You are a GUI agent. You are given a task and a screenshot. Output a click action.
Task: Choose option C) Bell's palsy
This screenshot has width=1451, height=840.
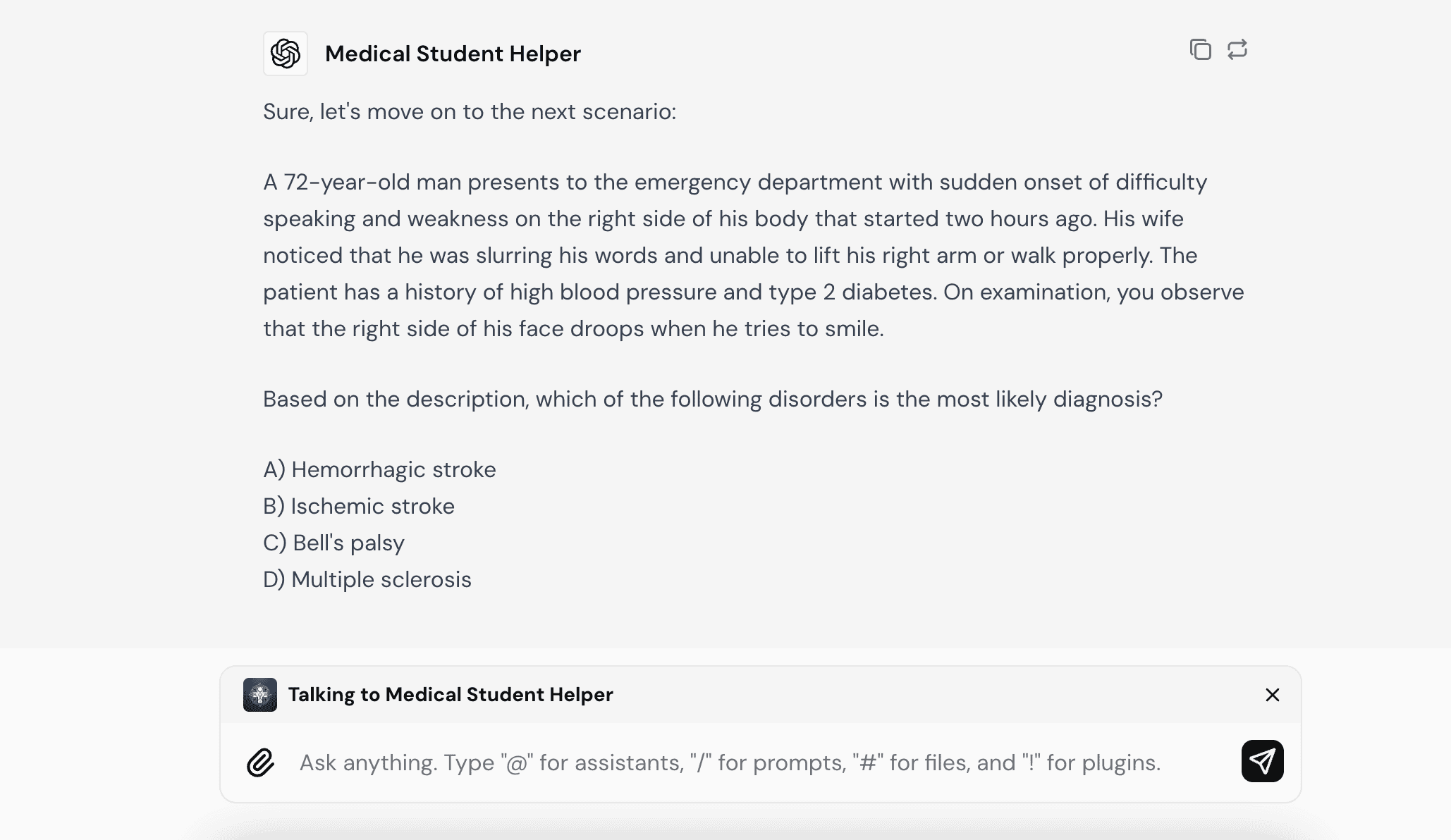(x=333, y=543)
